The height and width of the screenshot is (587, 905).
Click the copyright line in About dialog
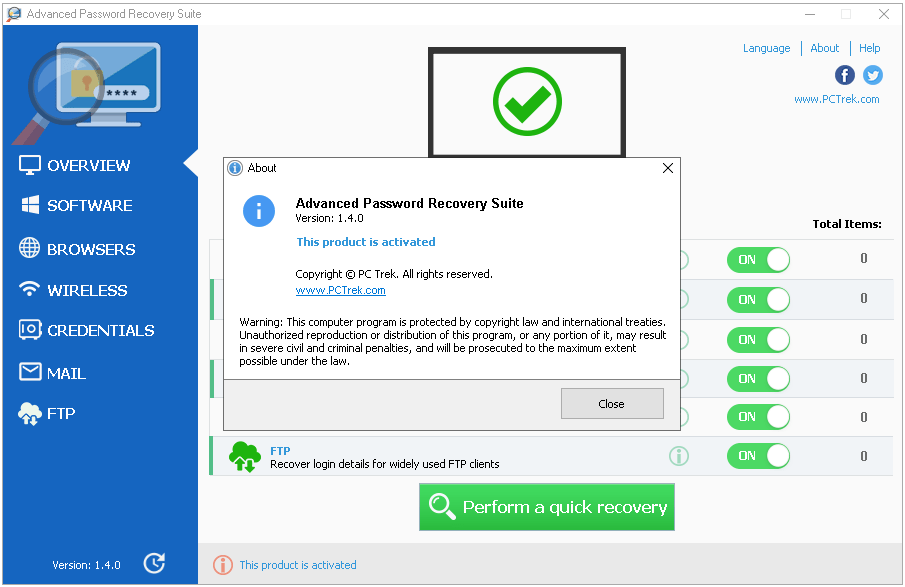coord(394,274)
